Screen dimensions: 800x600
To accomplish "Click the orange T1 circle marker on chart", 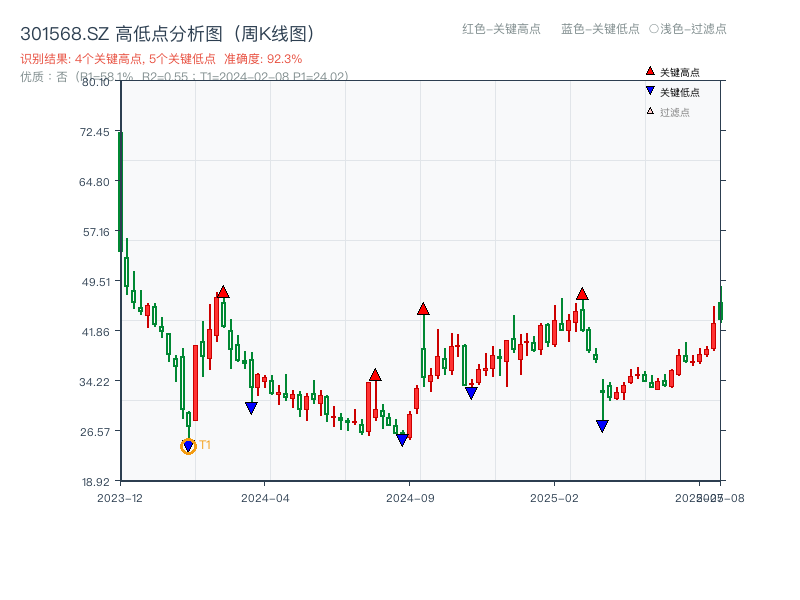I will tap(188, 446).
